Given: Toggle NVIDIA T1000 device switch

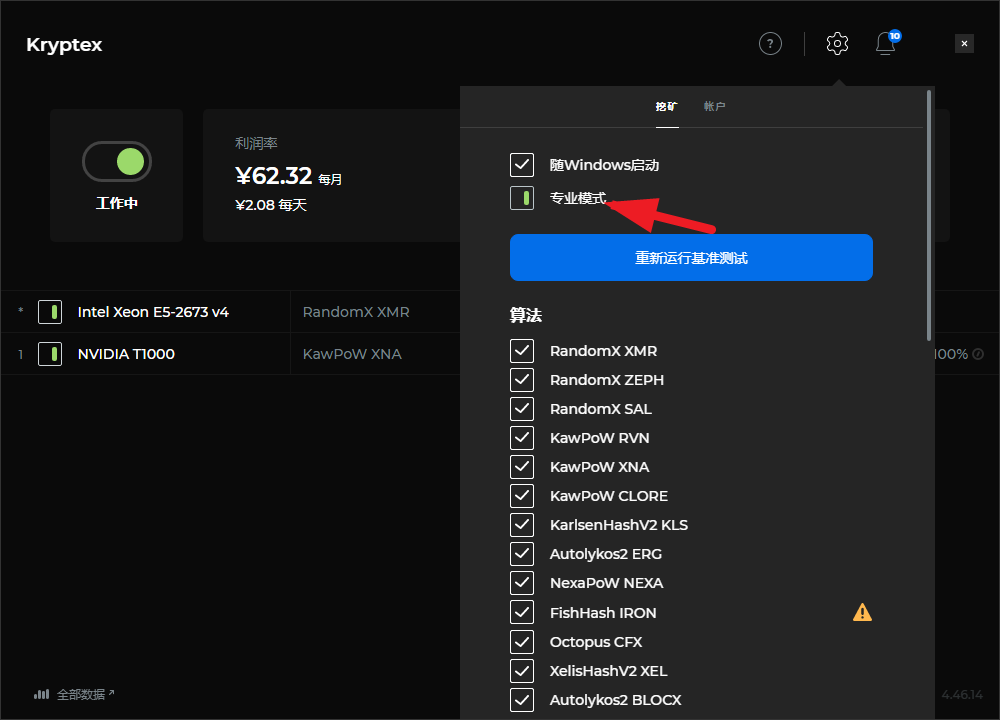Looking at the screenshot, I should 50,354.
